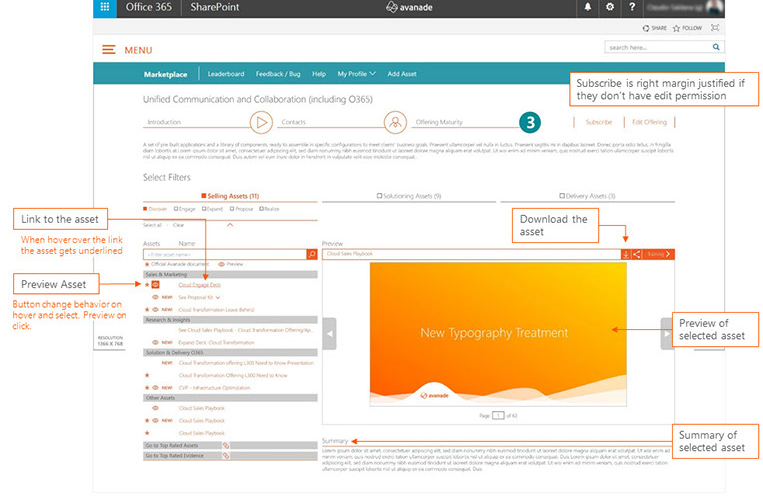Open the hamburger MENU icon
The image size is (763, 502).
coord(108,50)
